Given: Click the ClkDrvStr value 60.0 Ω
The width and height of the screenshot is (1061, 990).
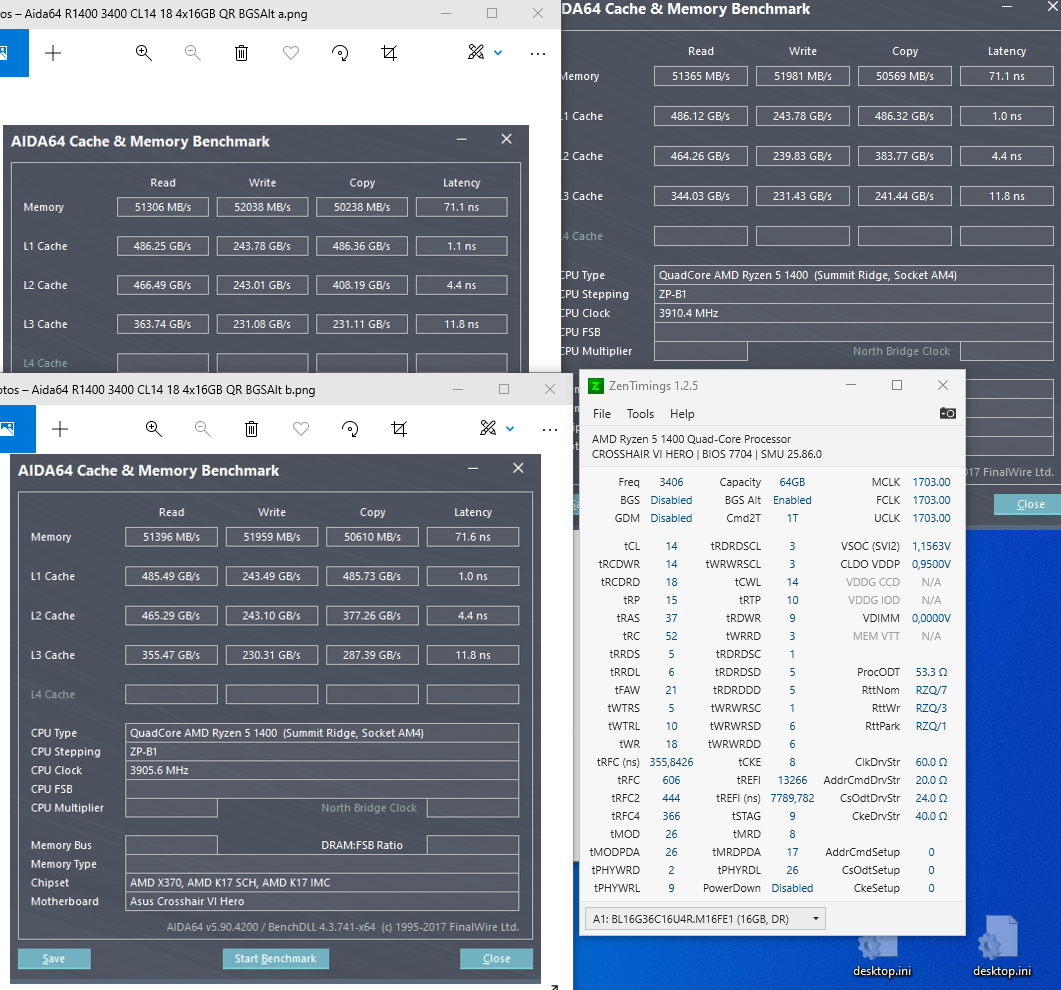Looking at the screenshot, I should (931, 762).
